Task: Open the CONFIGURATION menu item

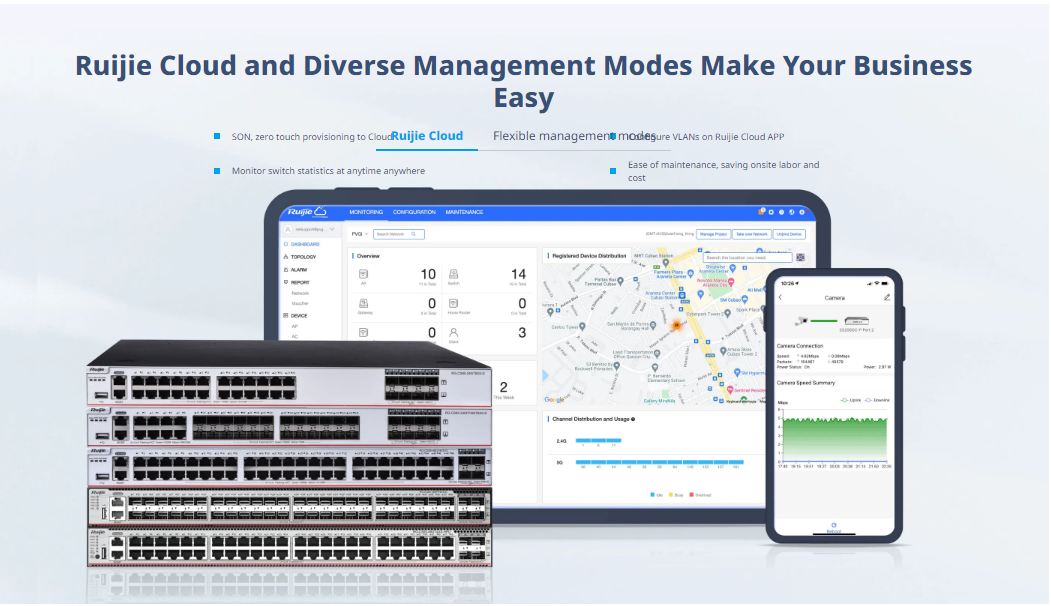Action: (414, 212)
